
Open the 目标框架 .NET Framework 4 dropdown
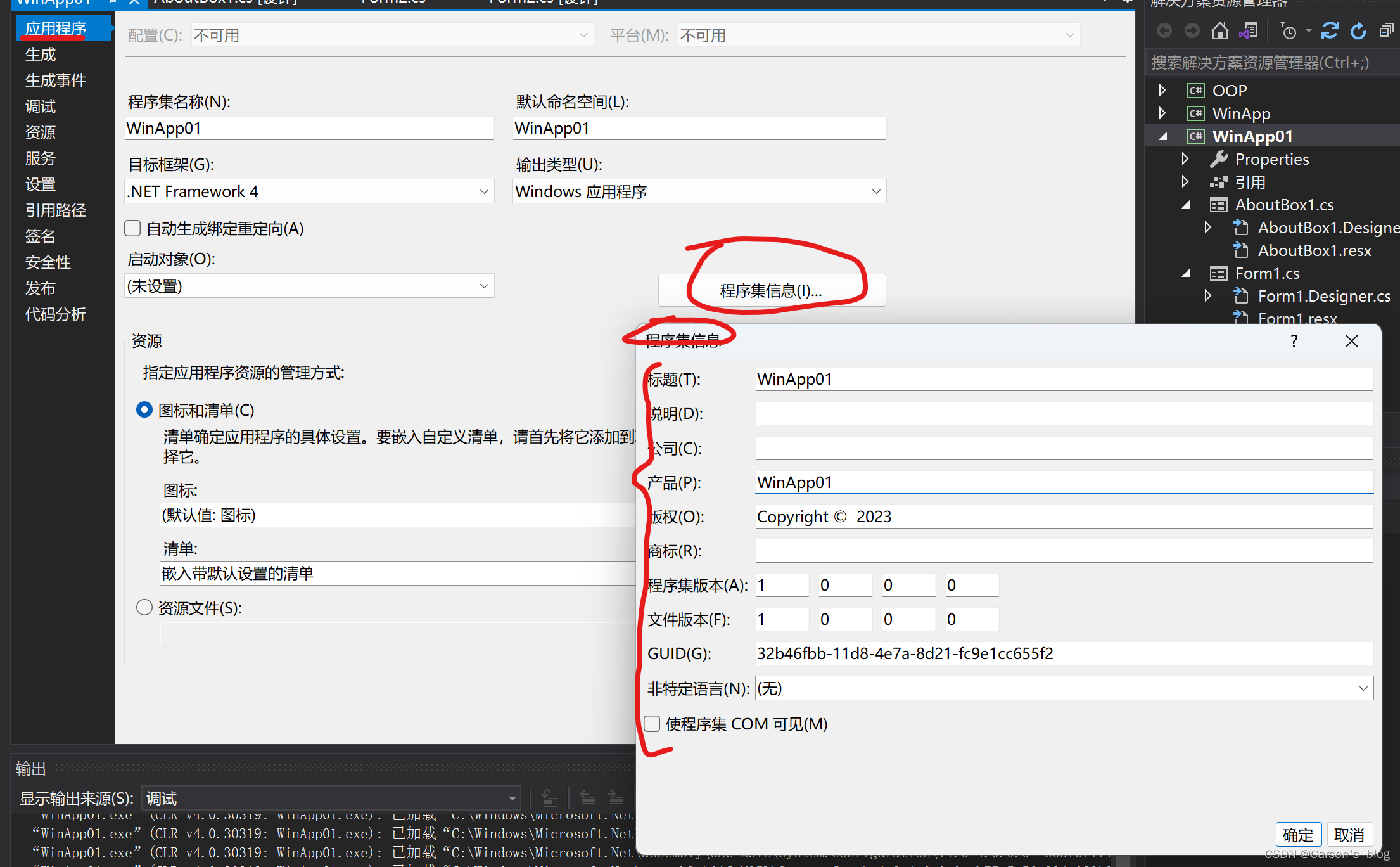pyautogui.click(x=309, y=191)
